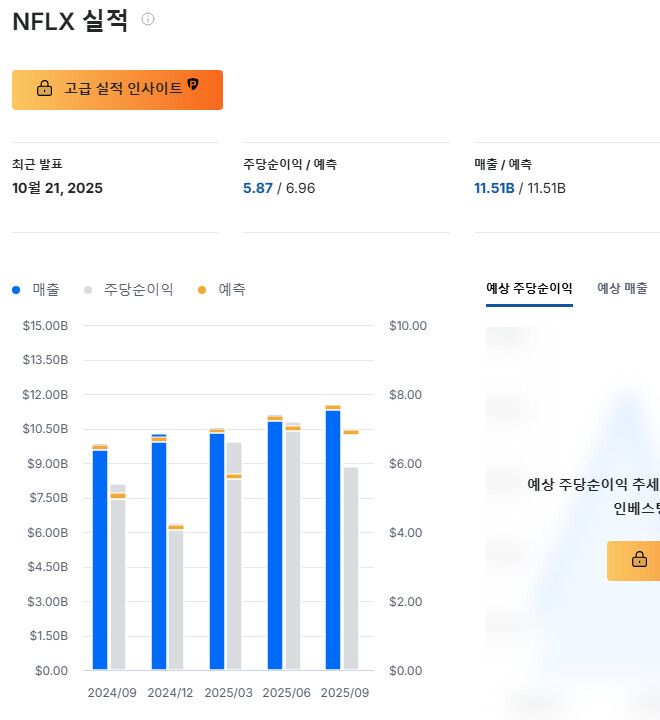The width and height of the screenshot is (660, 720).
Task: Click the NFLX 실적 heading
Action: 70,21
